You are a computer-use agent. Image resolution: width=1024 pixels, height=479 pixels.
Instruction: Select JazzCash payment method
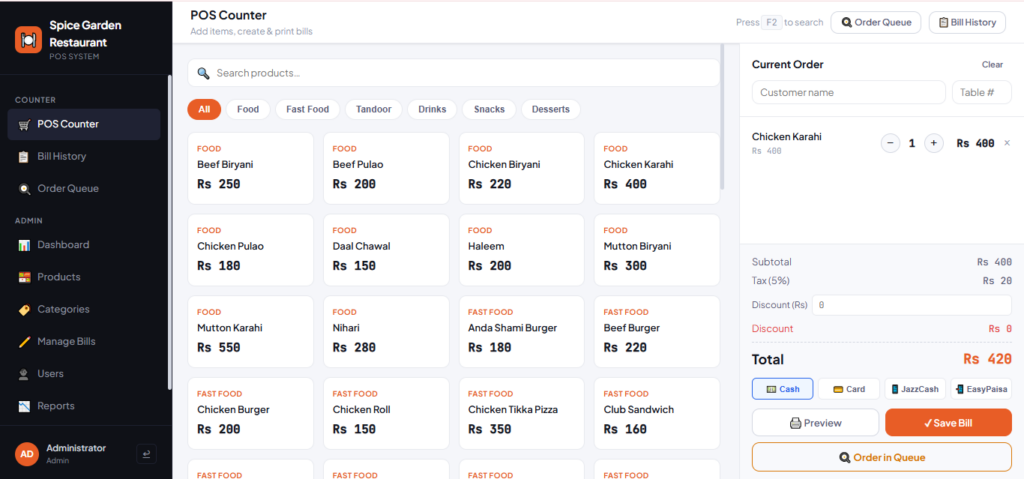(x=915, y=389)
